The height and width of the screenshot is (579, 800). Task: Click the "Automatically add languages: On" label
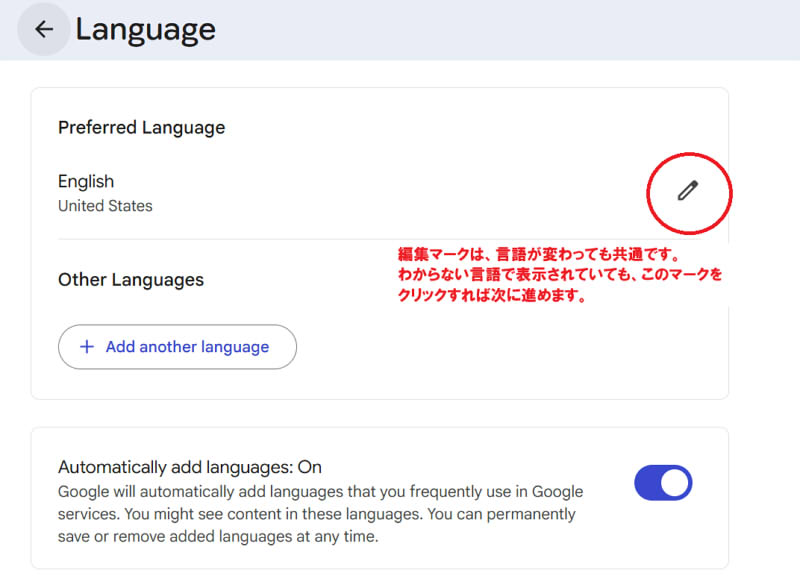(190, 467)
